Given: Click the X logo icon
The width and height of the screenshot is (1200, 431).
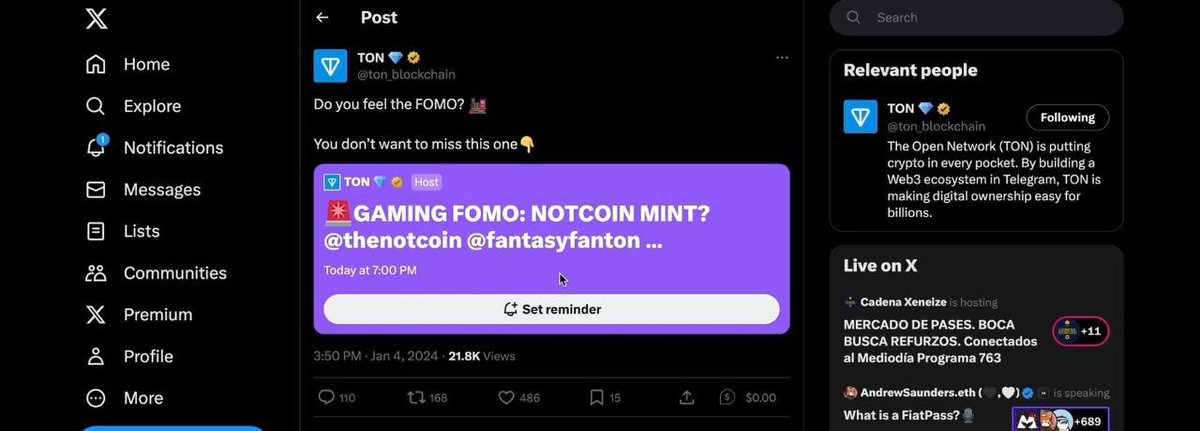Looking at the screenshot, I should pos(96,18).
